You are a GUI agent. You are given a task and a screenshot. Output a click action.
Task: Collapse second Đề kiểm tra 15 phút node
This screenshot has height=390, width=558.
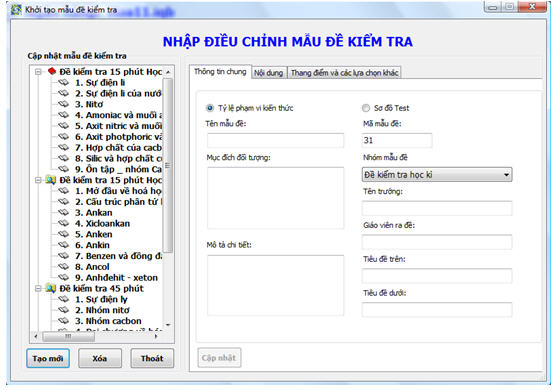[38, 180]
